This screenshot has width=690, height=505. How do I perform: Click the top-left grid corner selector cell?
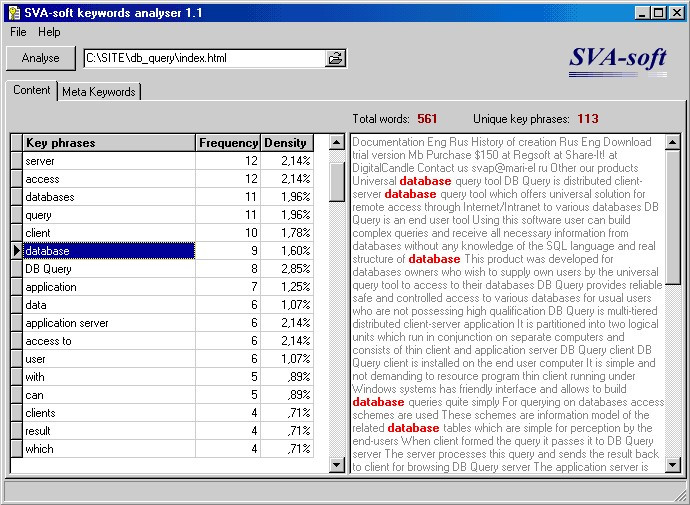(x=17, y=143)
